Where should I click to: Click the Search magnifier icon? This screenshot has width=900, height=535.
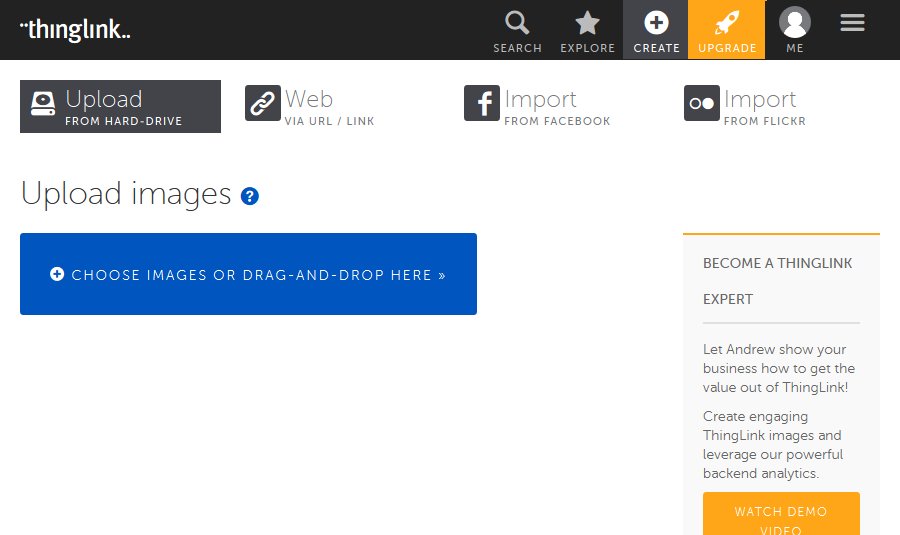click(x=517, y=23)
